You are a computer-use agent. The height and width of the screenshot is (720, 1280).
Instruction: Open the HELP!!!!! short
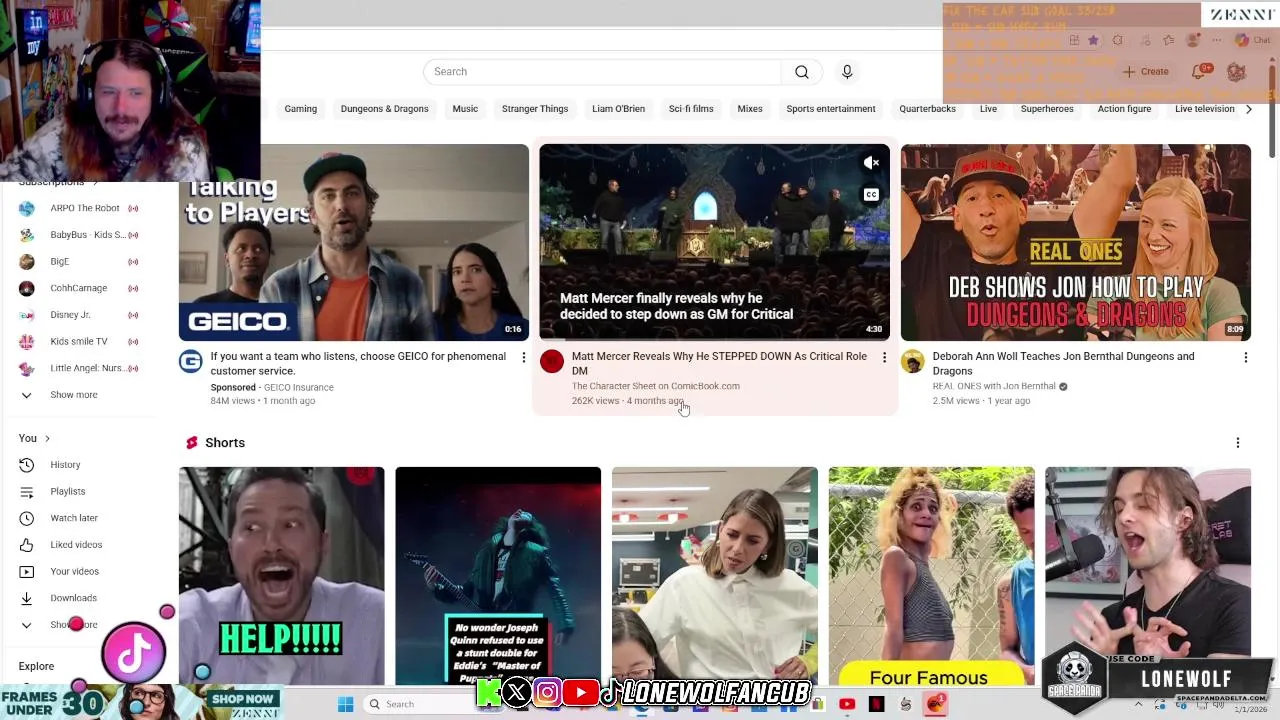pyautogui.click(x=281, y=576)
